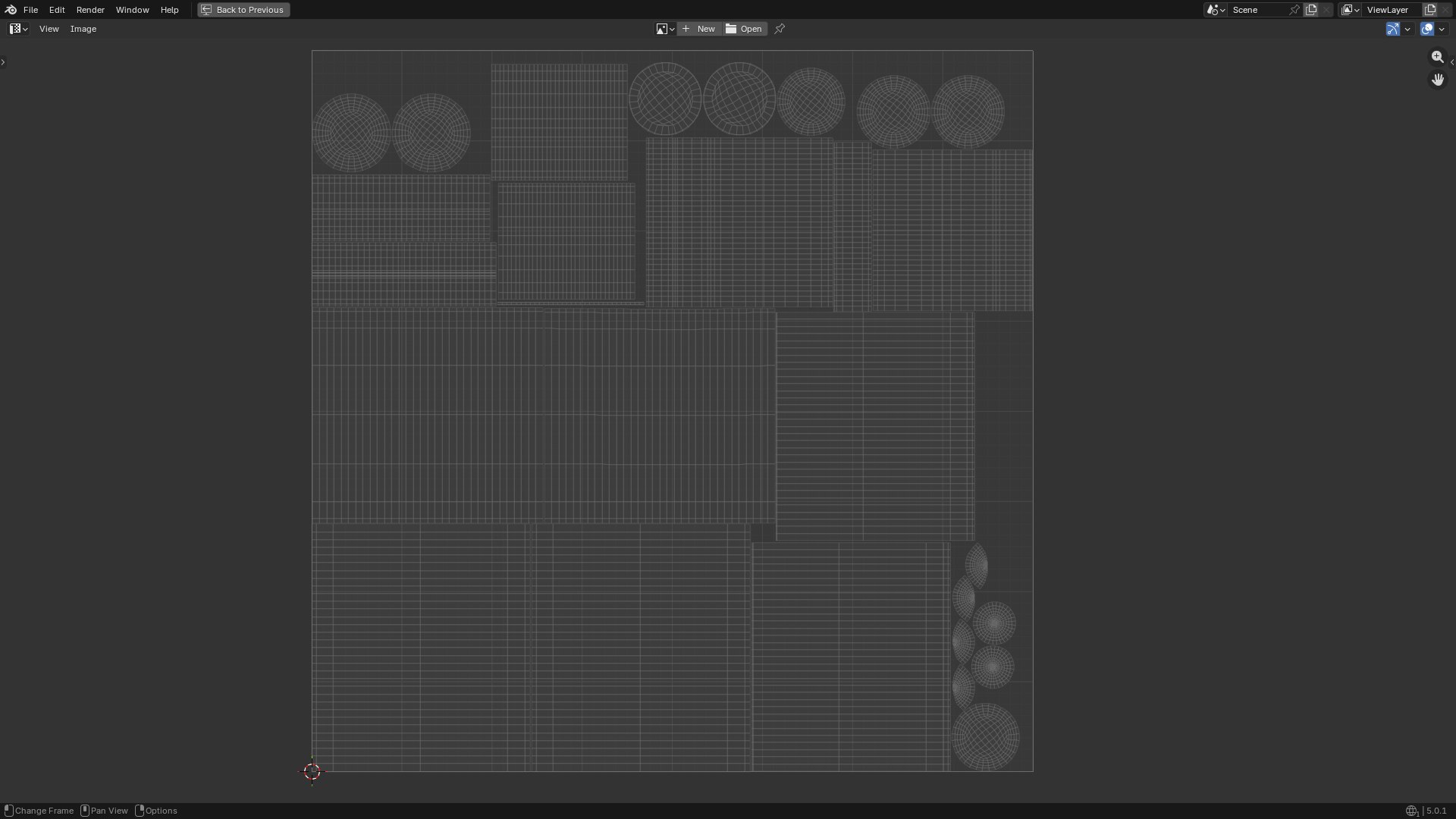This screenshot has height=819, width=1456.
Task: Click the Back to Previous button
Action: click(243, 10)
